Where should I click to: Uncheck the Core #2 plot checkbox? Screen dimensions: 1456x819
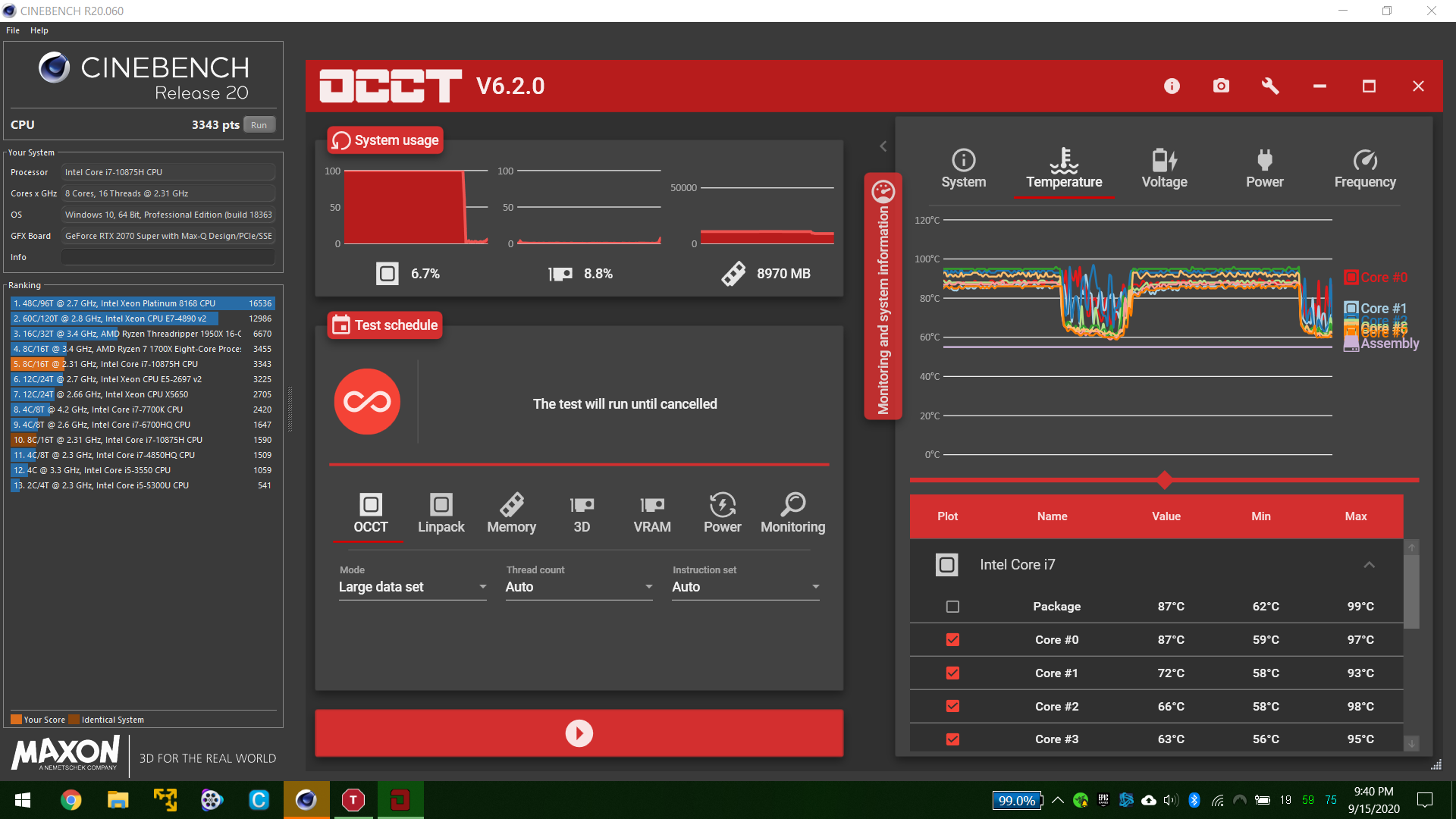click(x=952, y=706)
